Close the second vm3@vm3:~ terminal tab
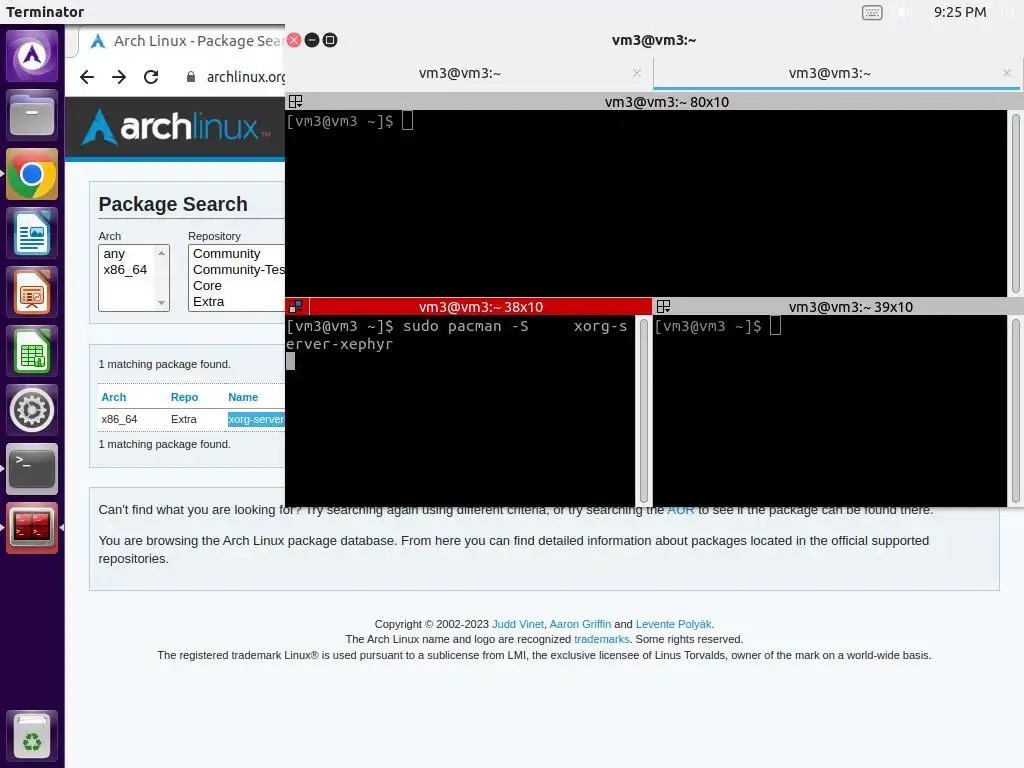The height and width of the screenshot is (768, 1024). (1007, 73)
